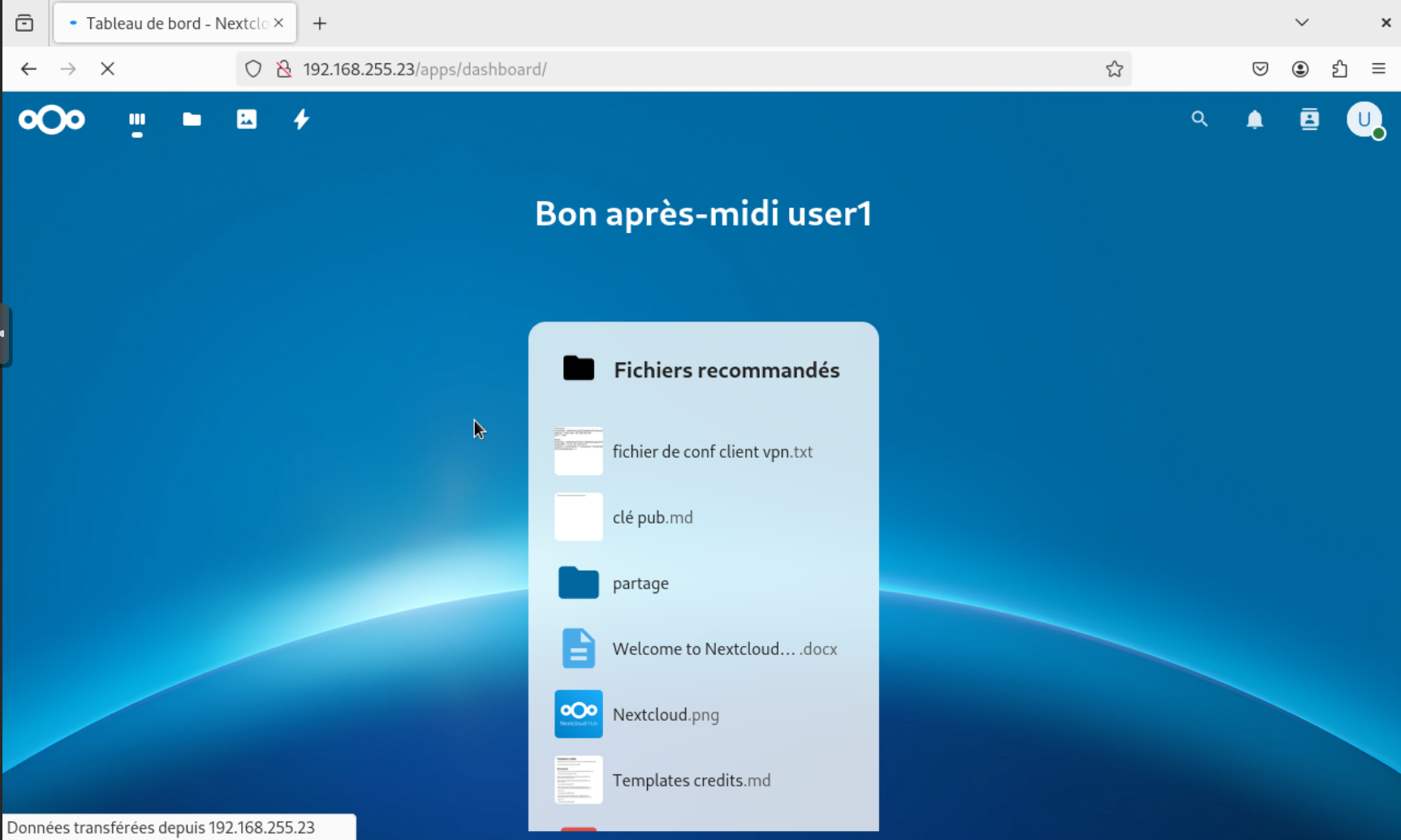The height and width of the screenshot is (840, 1401).
Task: Close the Tableau de bord tab
Action: point(278,23)
